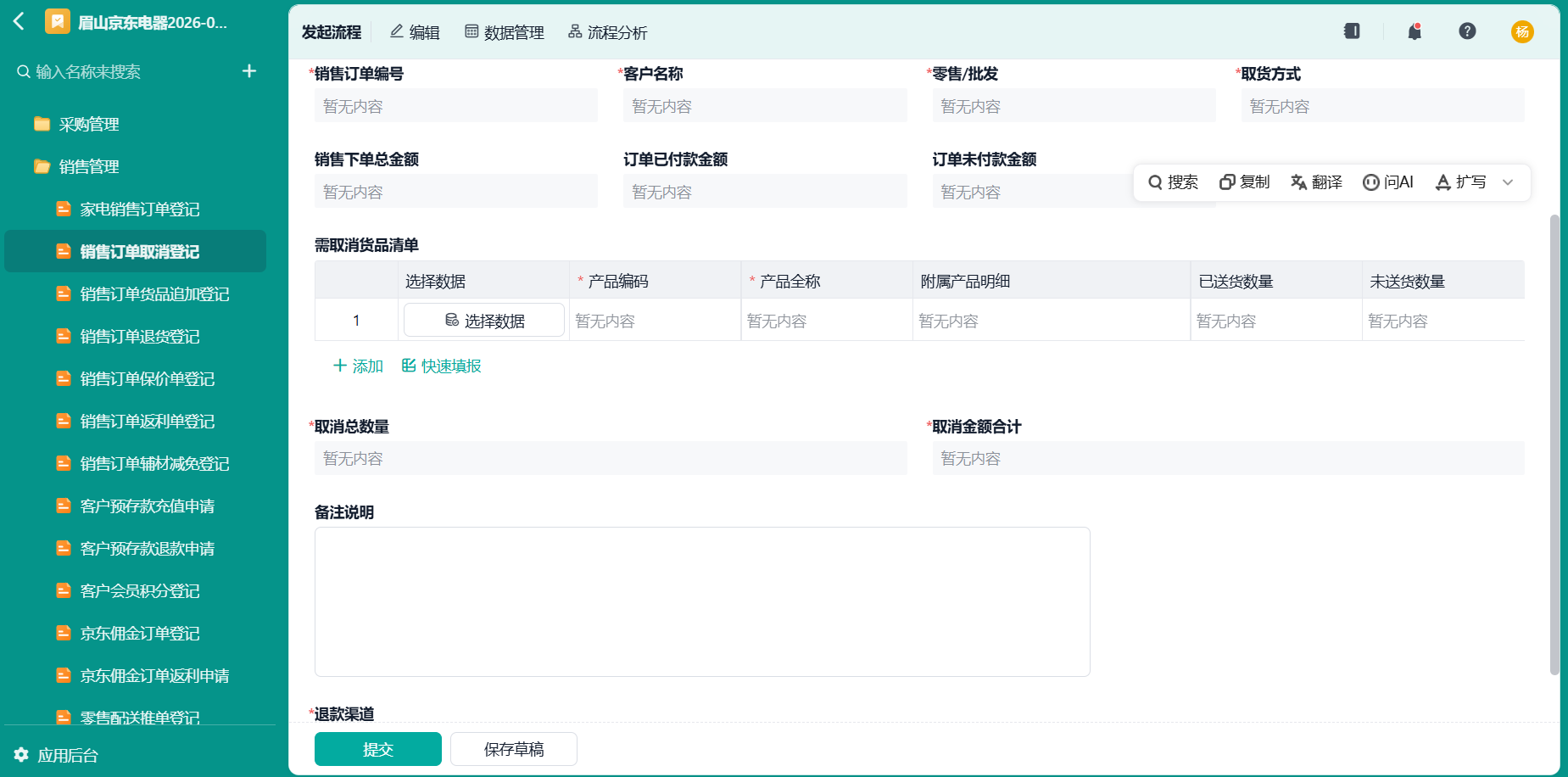Open the user avatar 杨
The height and width of the screenshot is (777, 1568).
pos(1522,32)
